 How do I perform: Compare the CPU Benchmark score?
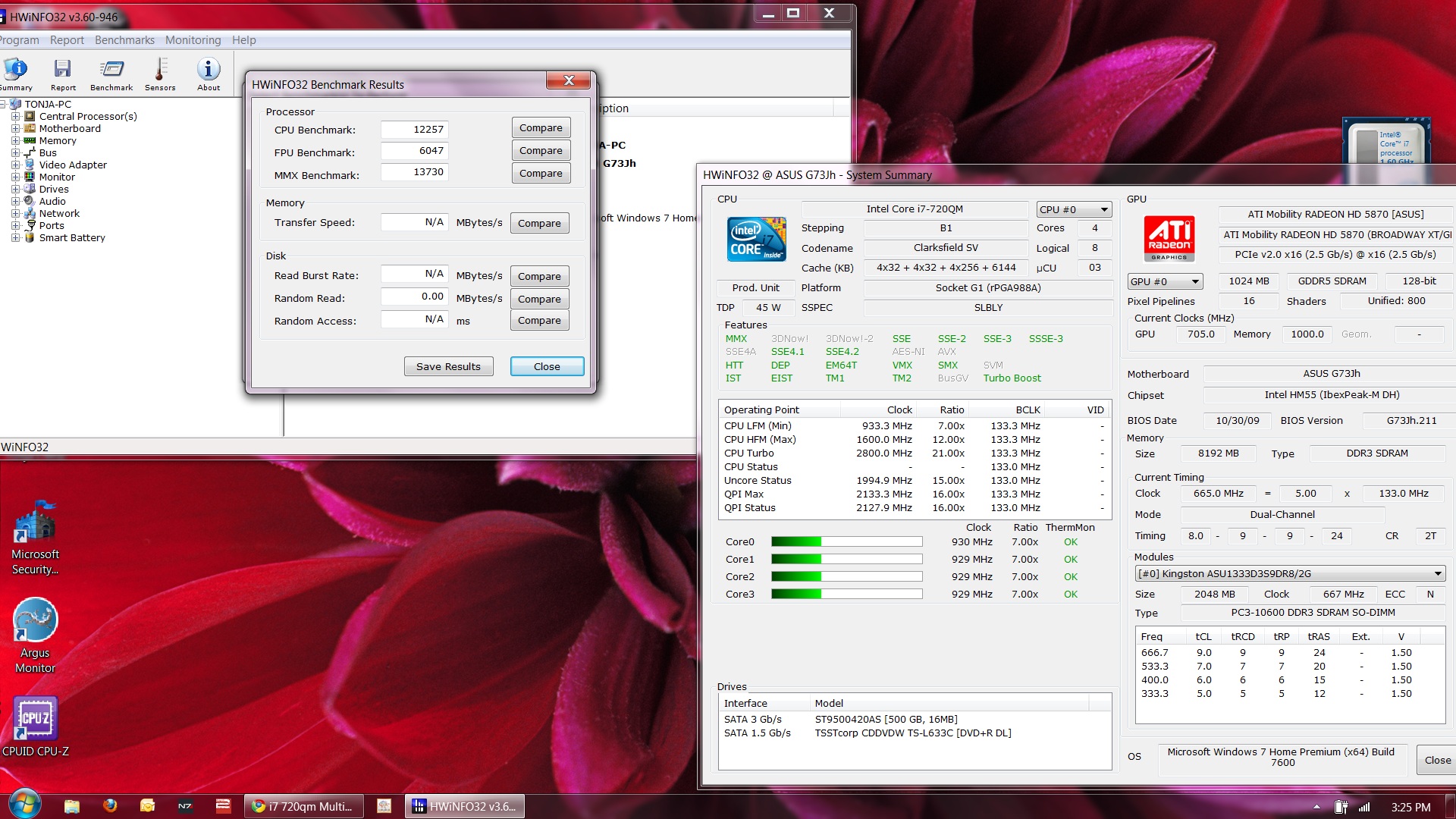click(x=541, y=128)
